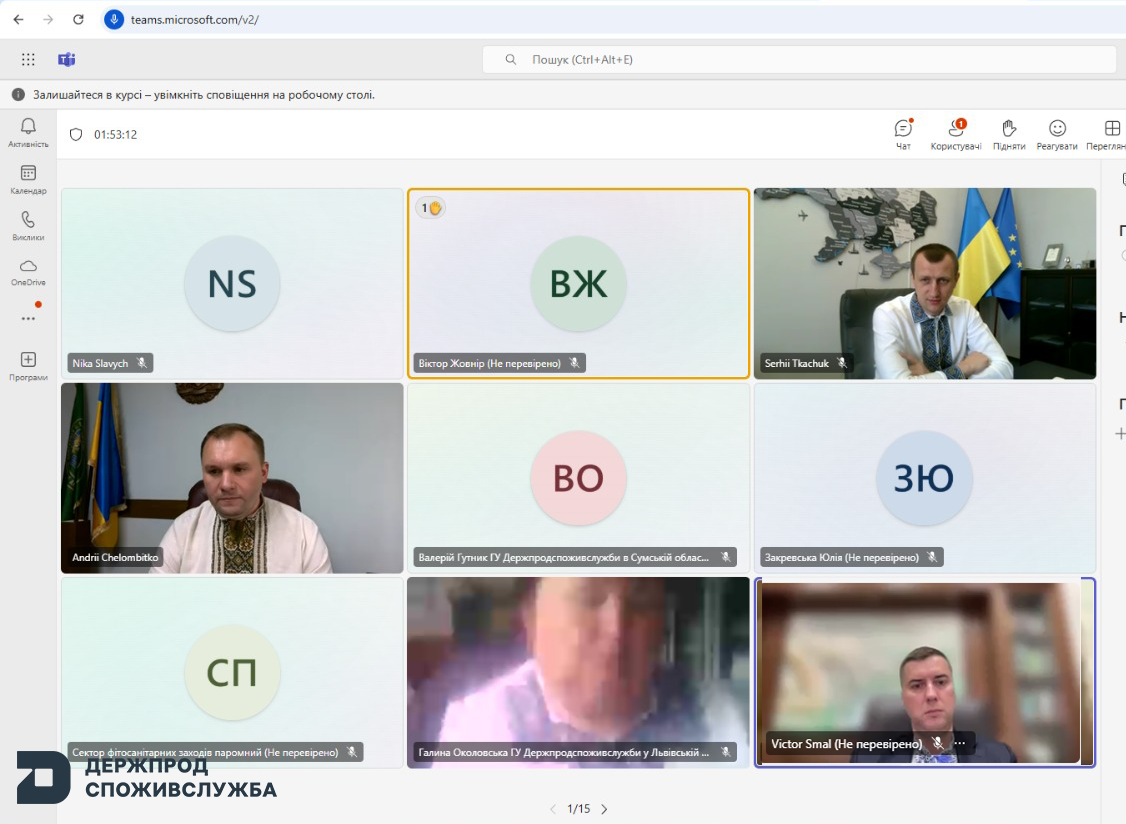
Task: Click the Teams logo in header
Action: click(67, 59)
